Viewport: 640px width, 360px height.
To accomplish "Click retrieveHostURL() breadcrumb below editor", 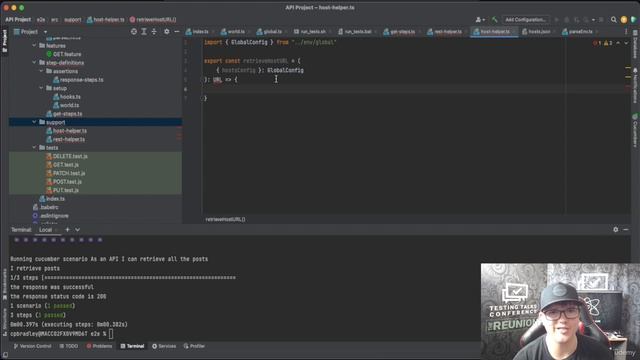I will click(x=225, y=219).
